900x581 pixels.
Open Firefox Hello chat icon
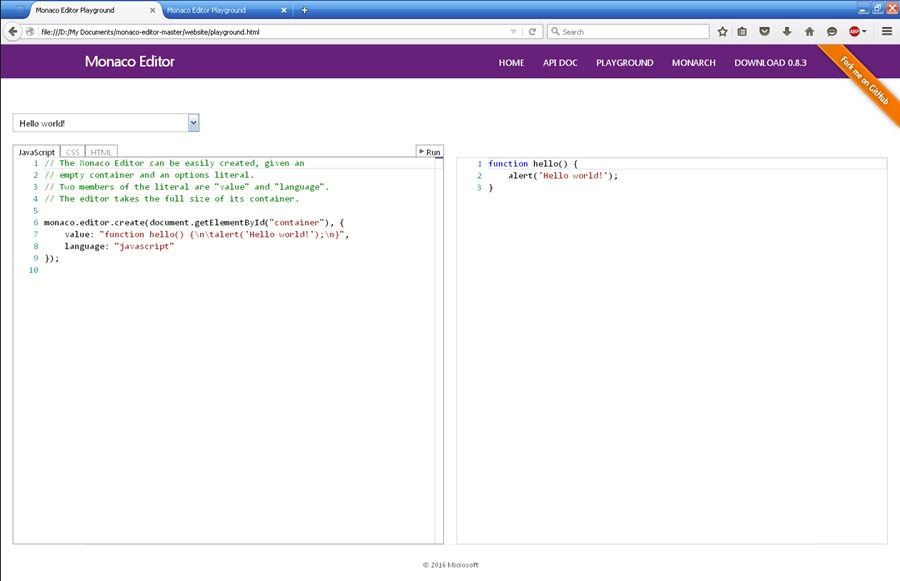point(832,31)
